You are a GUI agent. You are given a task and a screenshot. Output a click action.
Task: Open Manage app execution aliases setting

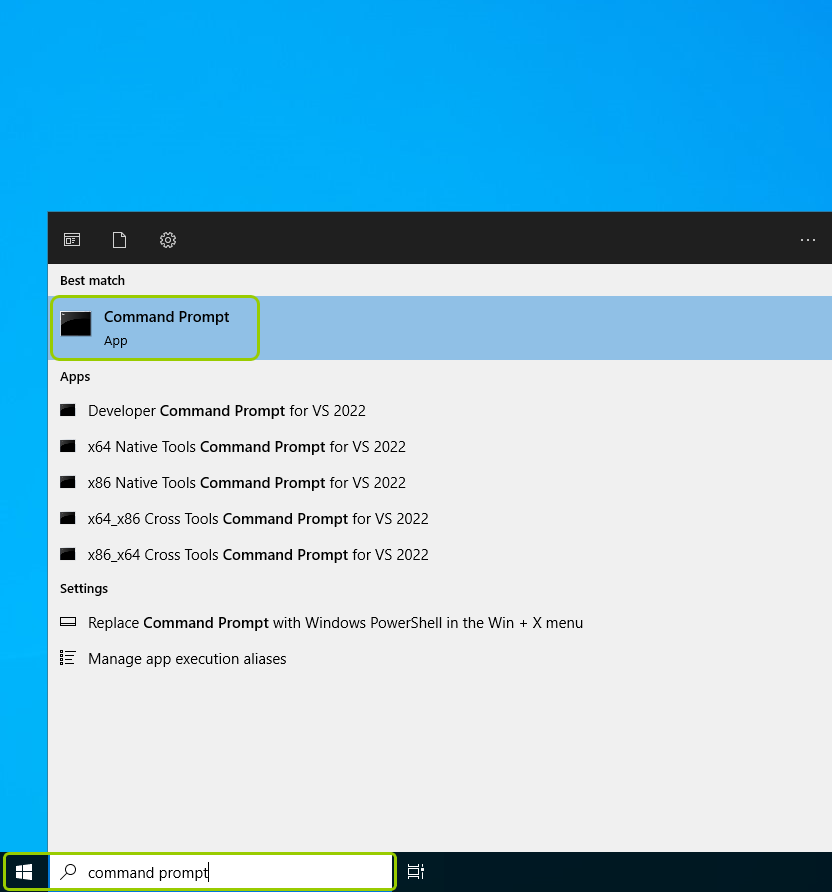[440, 659]
